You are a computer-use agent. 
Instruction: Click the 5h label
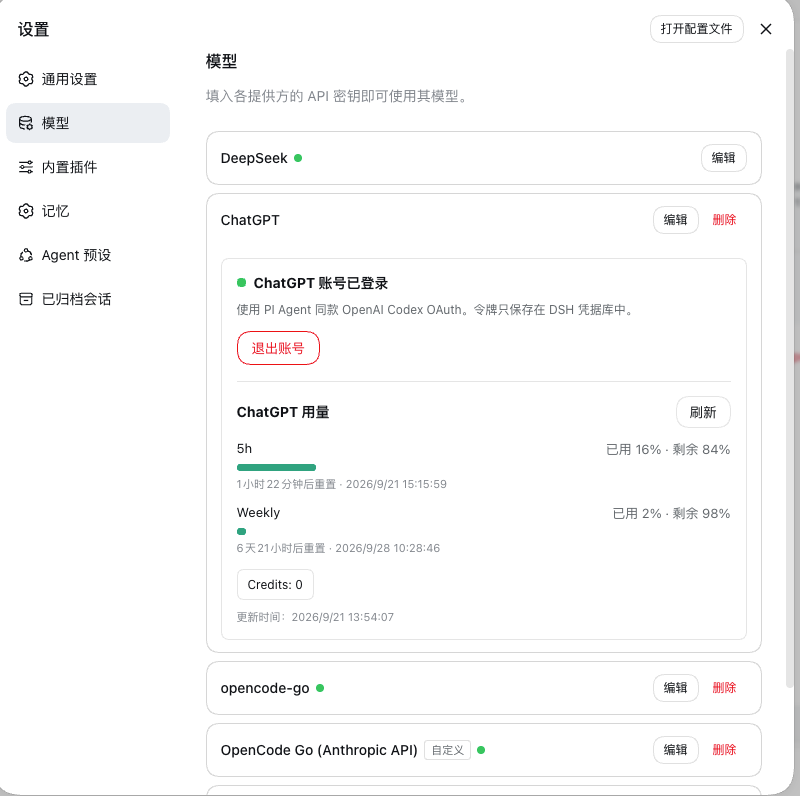(x=244, y=449)
